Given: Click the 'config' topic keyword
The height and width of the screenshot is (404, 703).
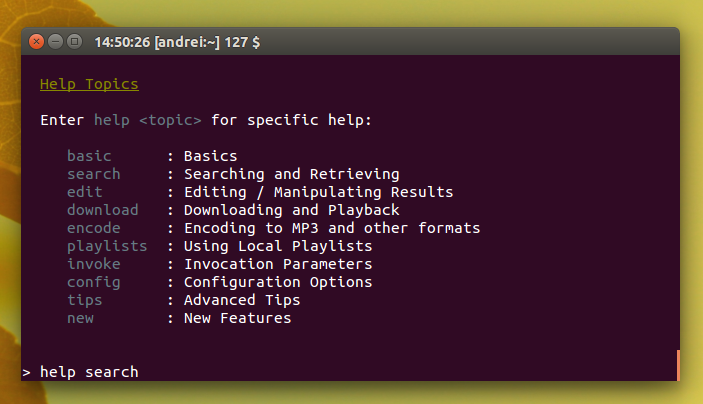Looking at the screenshot, I should pyautogui.click(x=93, y=282).
